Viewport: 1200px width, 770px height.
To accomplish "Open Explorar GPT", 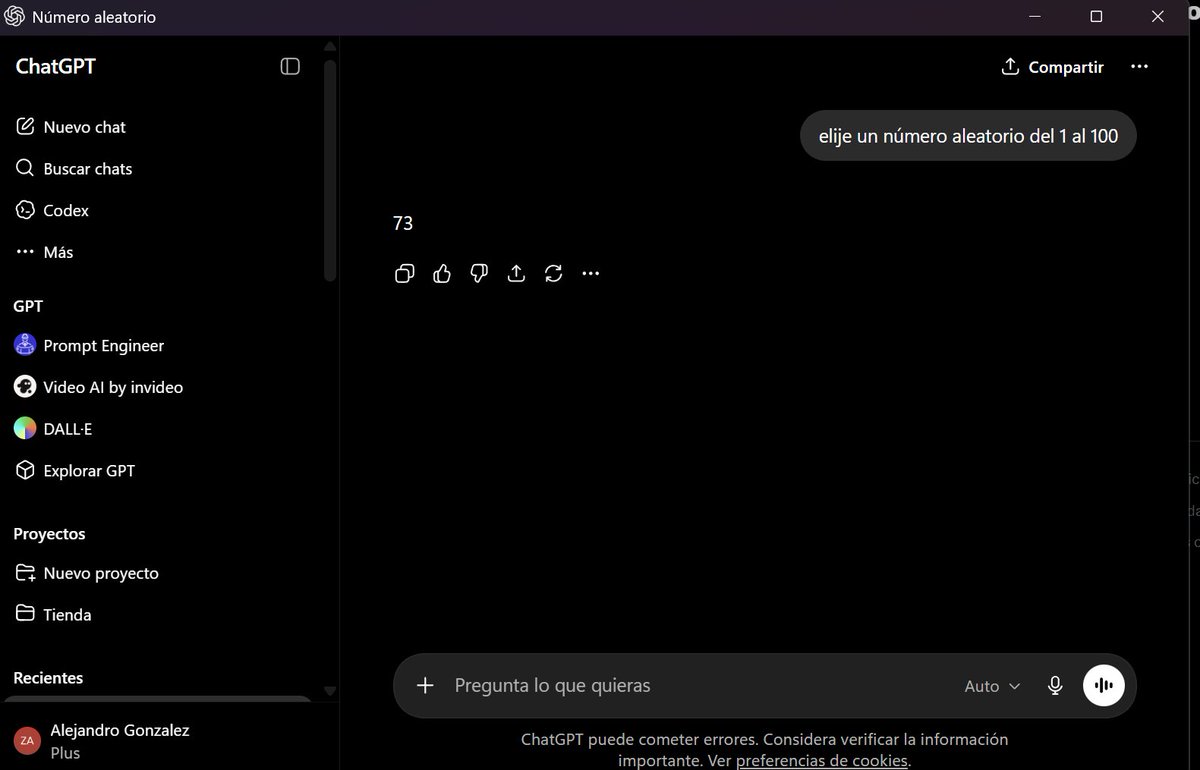I will (x=89, y=471).
